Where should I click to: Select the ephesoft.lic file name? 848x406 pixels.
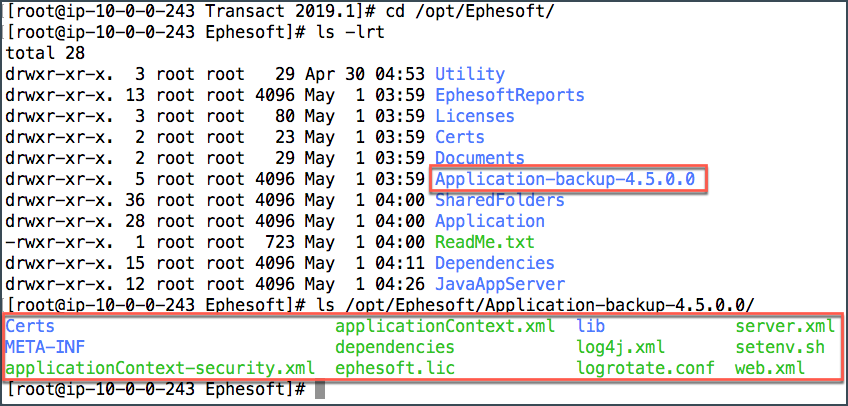pos(395,369)
